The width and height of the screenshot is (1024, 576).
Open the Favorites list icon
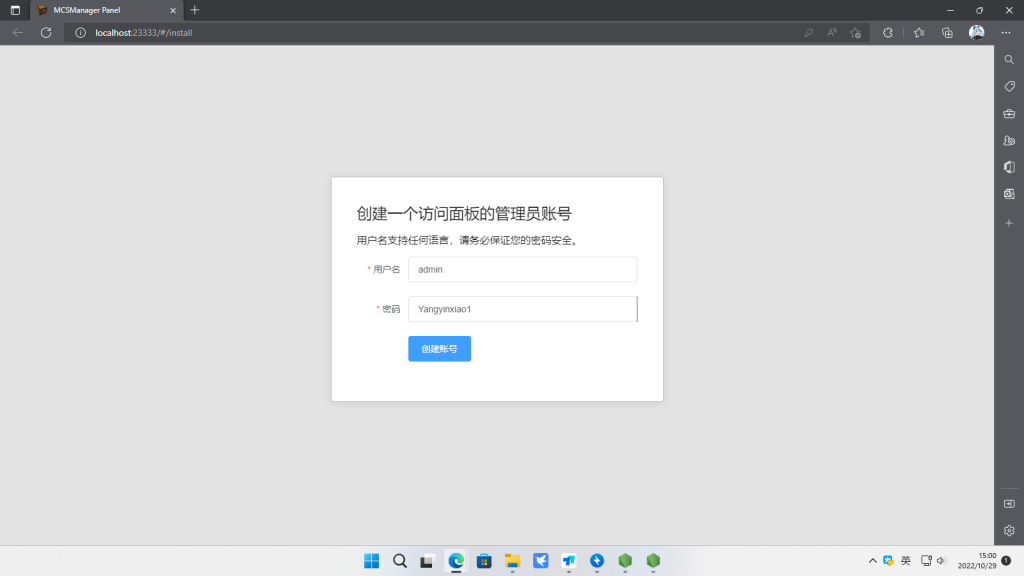tap(919, 33)
